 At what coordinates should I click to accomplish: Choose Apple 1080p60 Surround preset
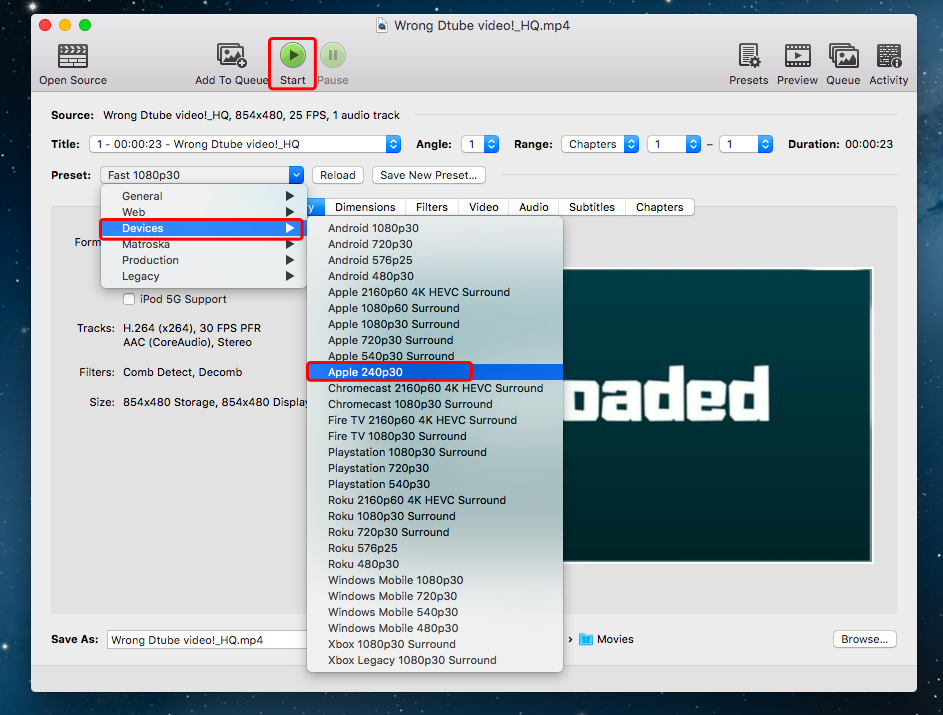coord(435,308)
